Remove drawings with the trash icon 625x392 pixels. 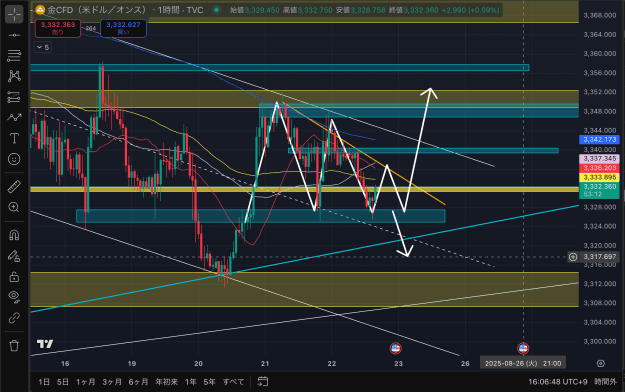click(14, 345)
